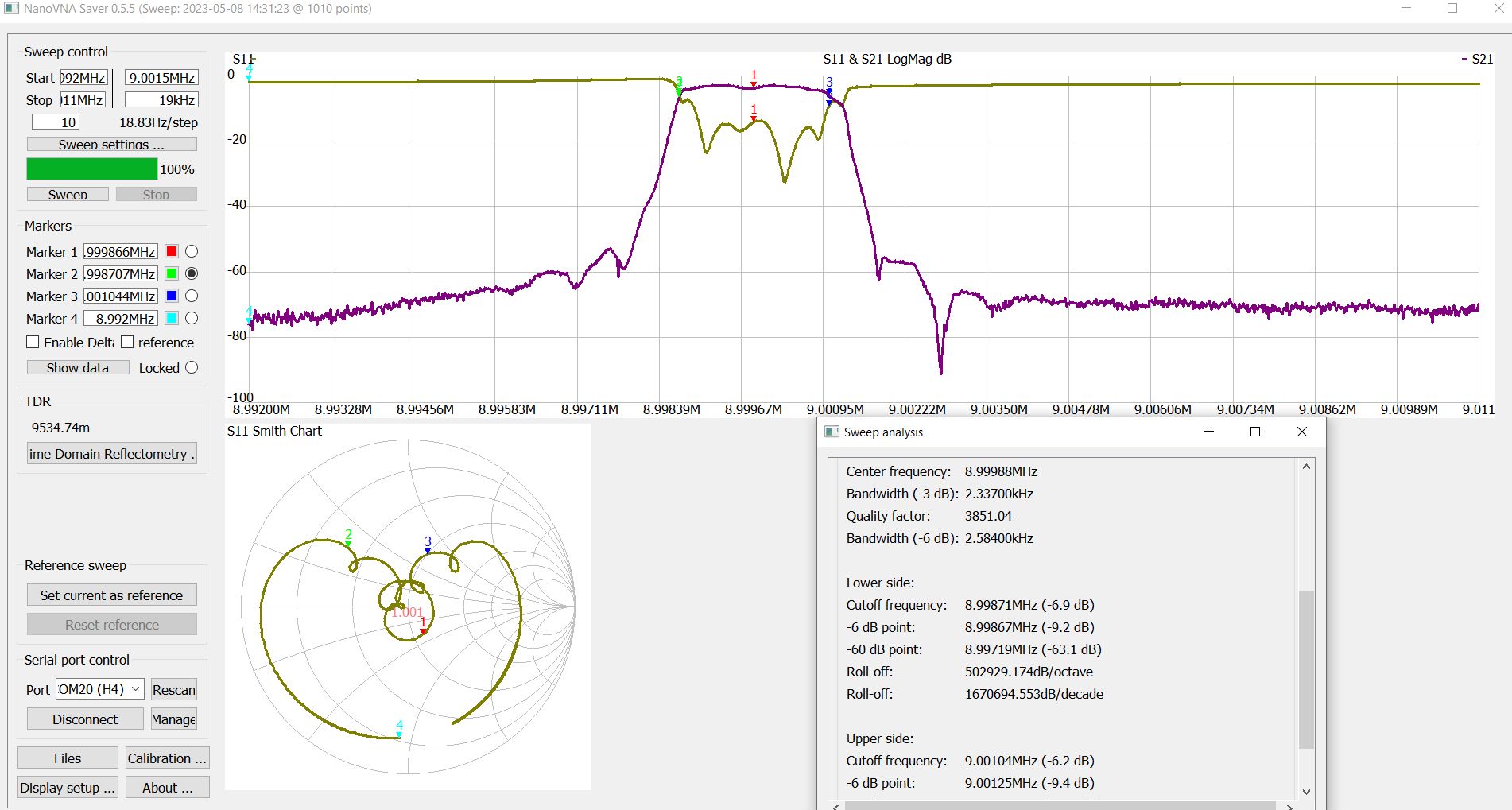This screenshot has height=810, width=1512.
Task: Open the Calibration window
Action: [x=167, y=758]
